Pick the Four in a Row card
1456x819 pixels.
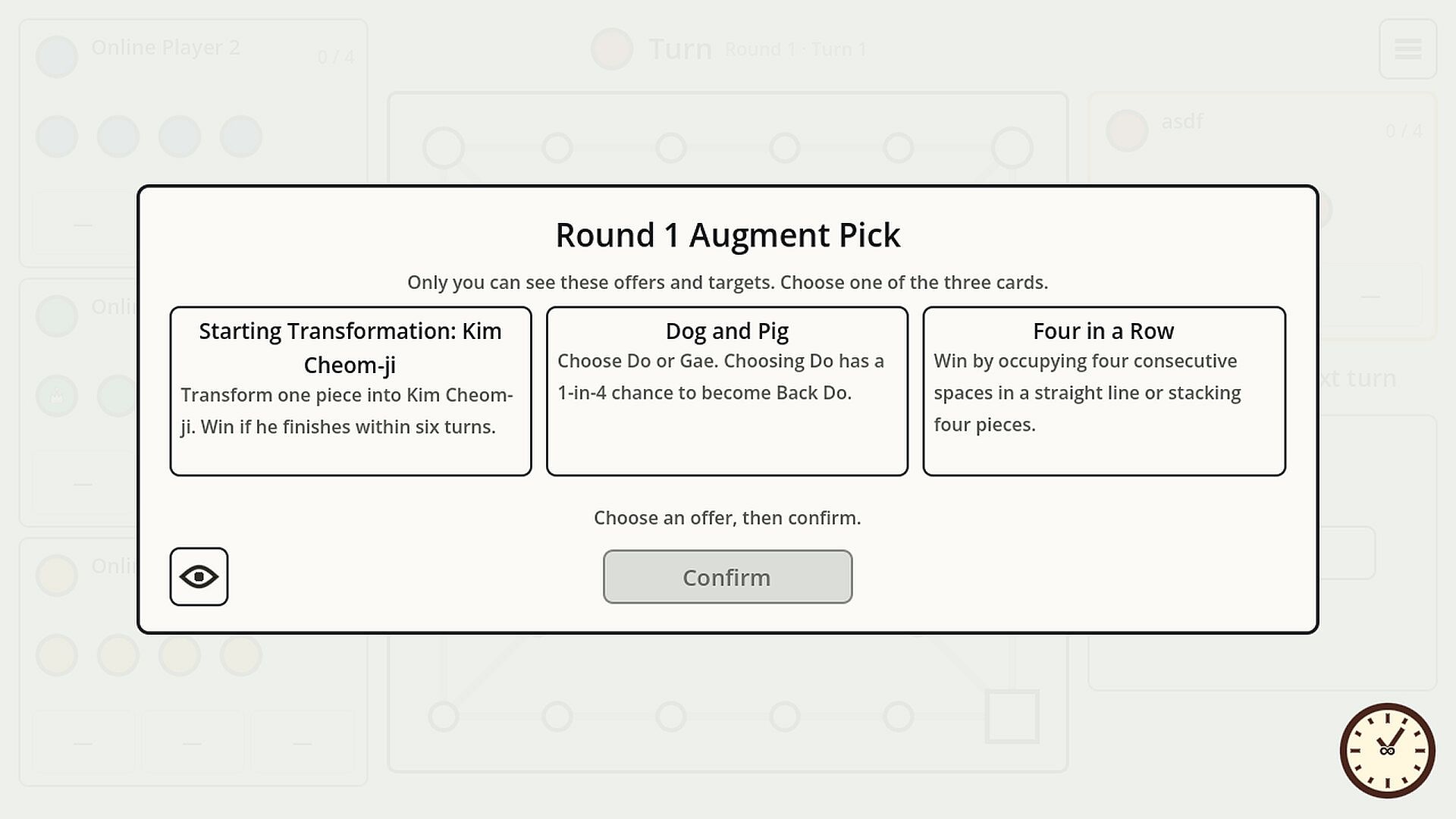tap(1103, 391)
